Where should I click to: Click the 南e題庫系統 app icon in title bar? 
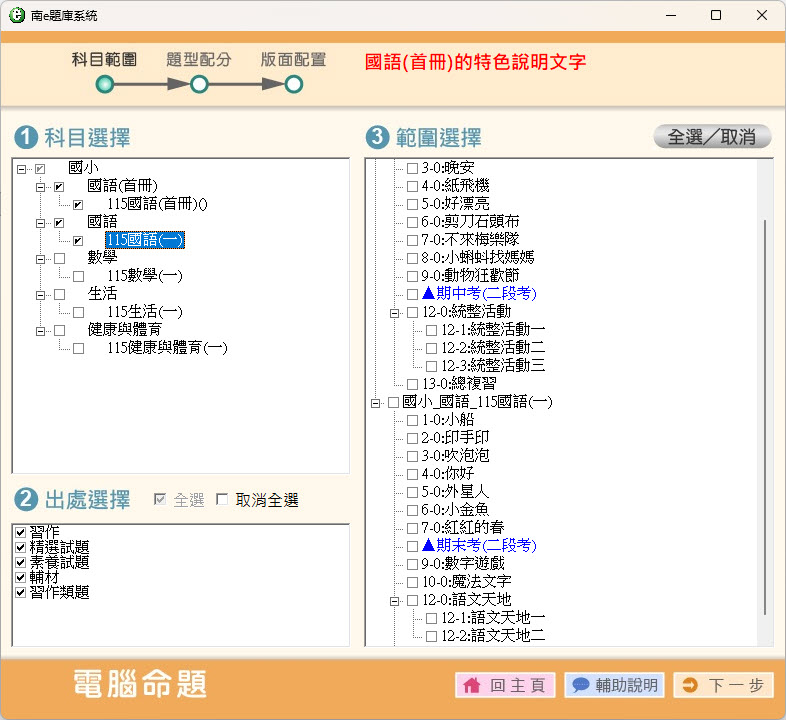(x=17, y=15)
